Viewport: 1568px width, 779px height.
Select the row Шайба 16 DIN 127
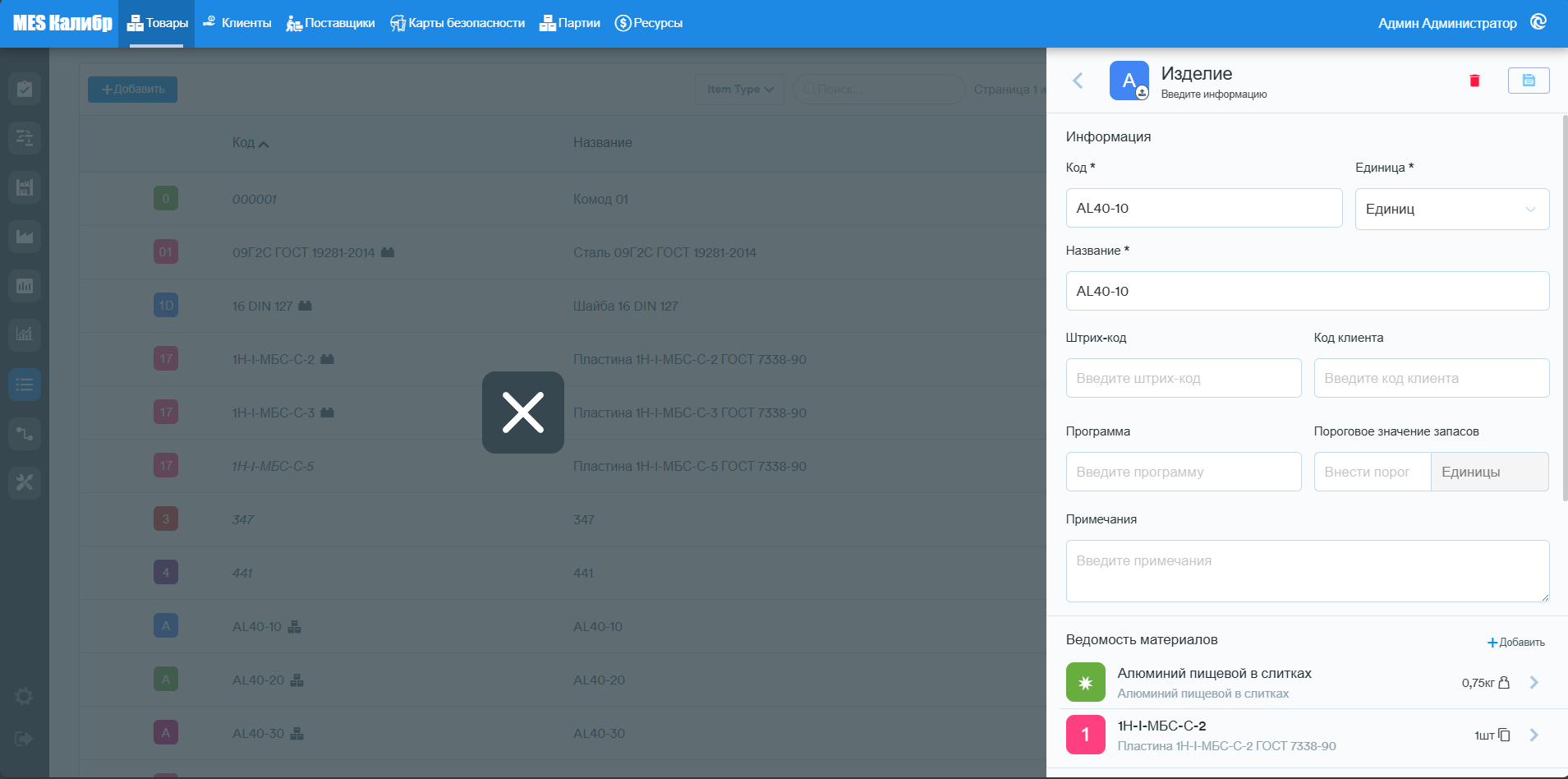pyautogui.click(x=563, y=306)
